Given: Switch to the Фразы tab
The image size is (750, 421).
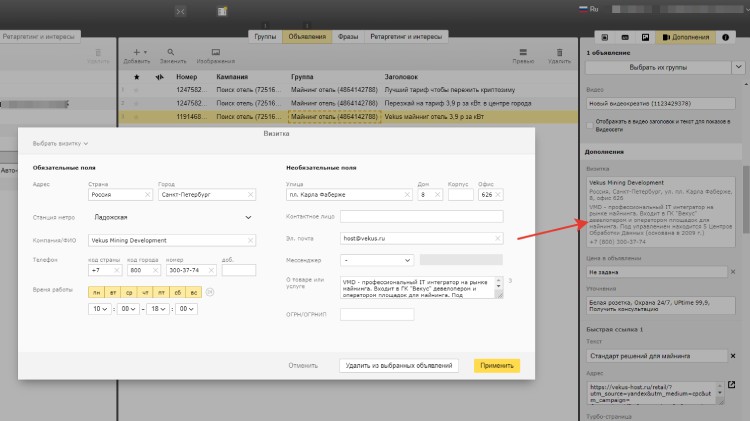Looking at the screenshot, I should [348, 36].
